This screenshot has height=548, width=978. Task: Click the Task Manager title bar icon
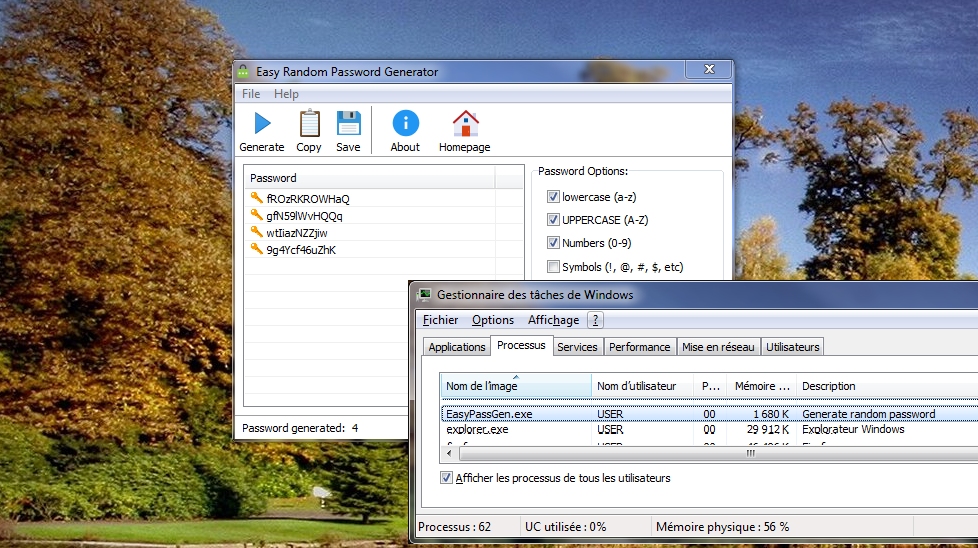click(x=425, y=295)
